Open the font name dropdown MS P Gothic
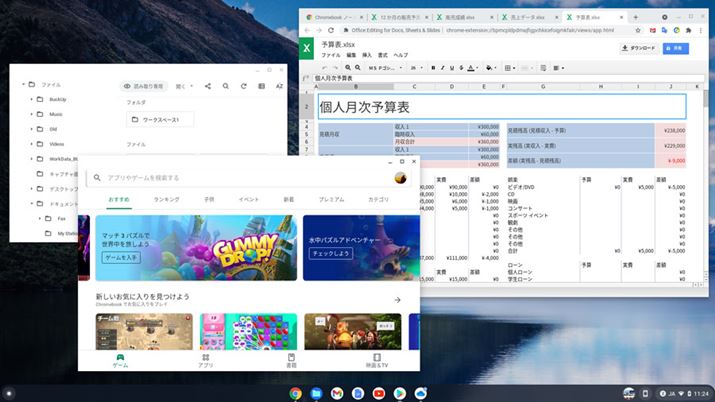This screenshot has height=402, width=715. [x=385, y=68]
